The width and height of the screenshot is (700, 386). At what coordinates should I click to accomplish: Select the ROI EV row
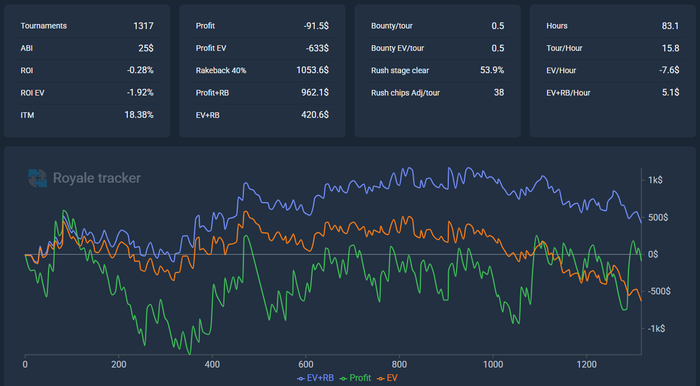[x=87, y=93]
